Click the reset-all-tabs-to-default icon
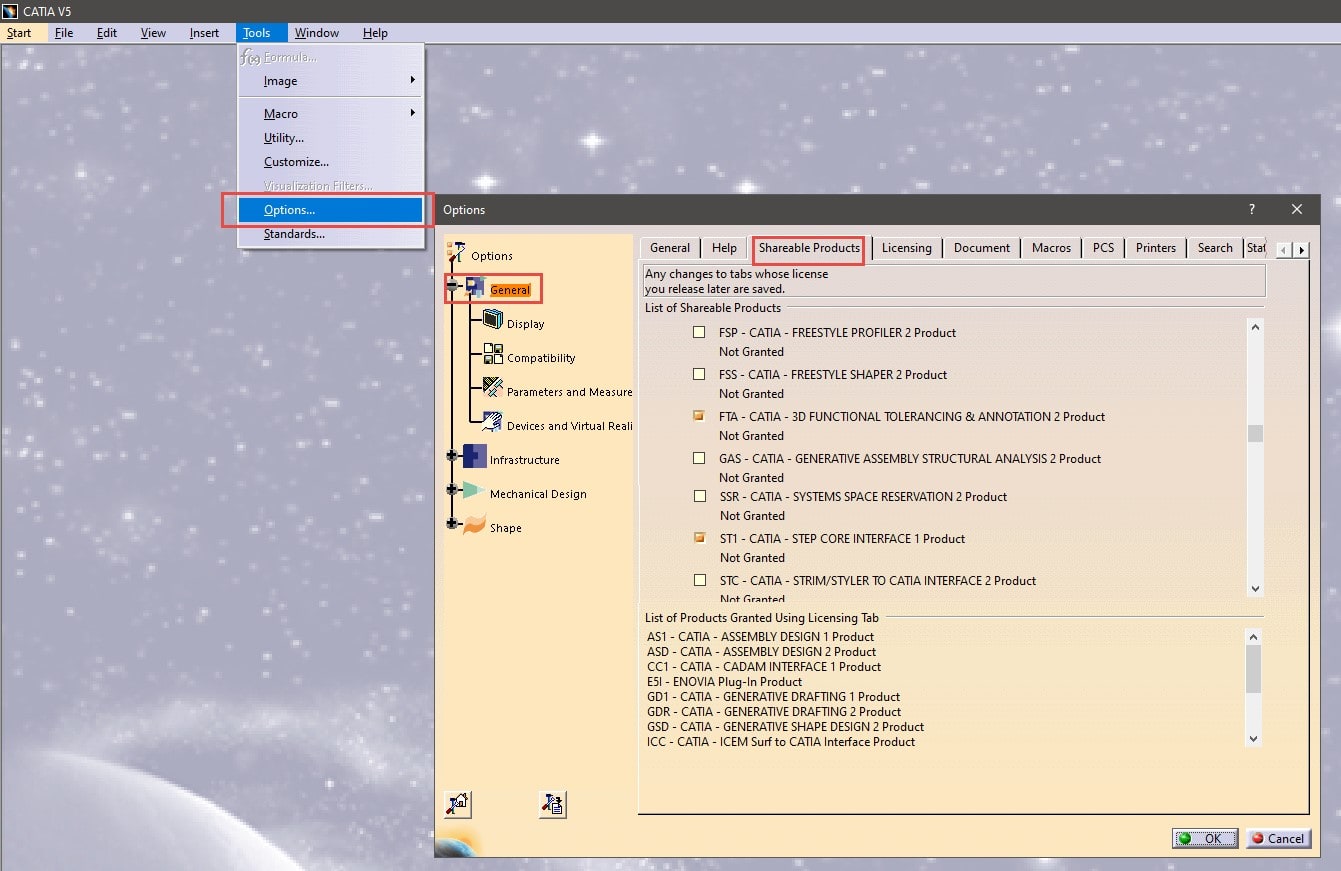 [458, 804]
